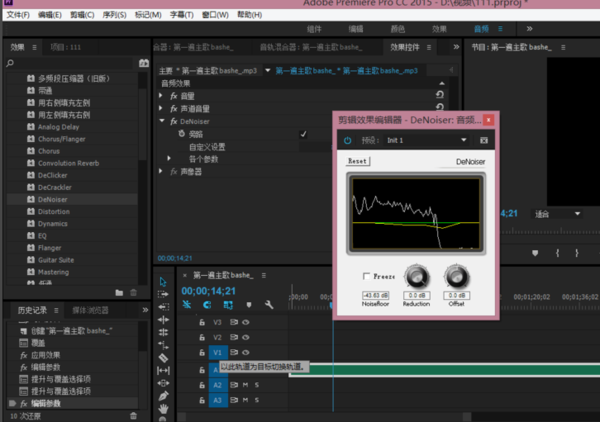Select the Selection arrow tool

[x=163, y=282]
